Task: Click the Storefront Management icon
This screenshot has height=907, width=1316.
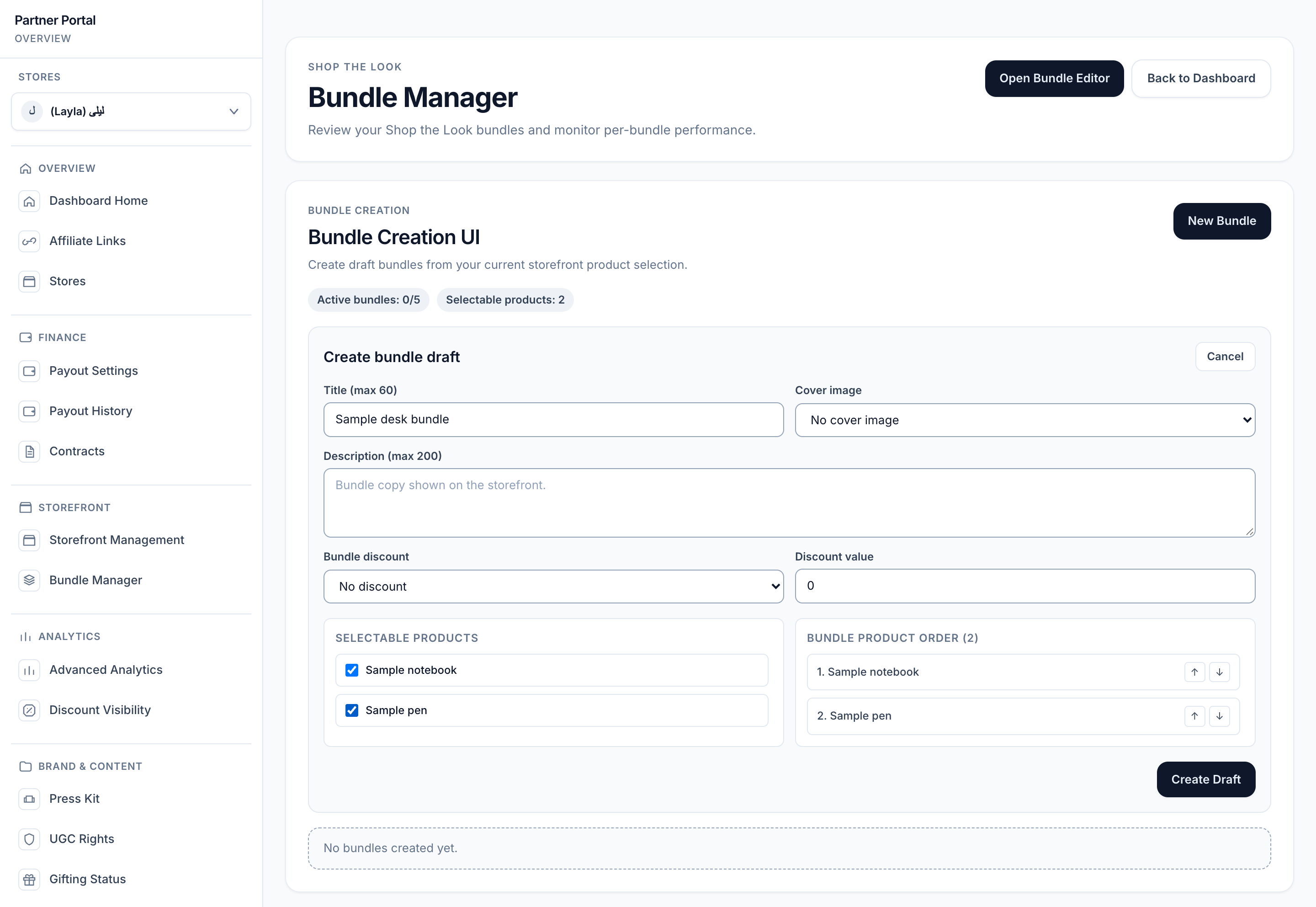Action: (29, 540)
